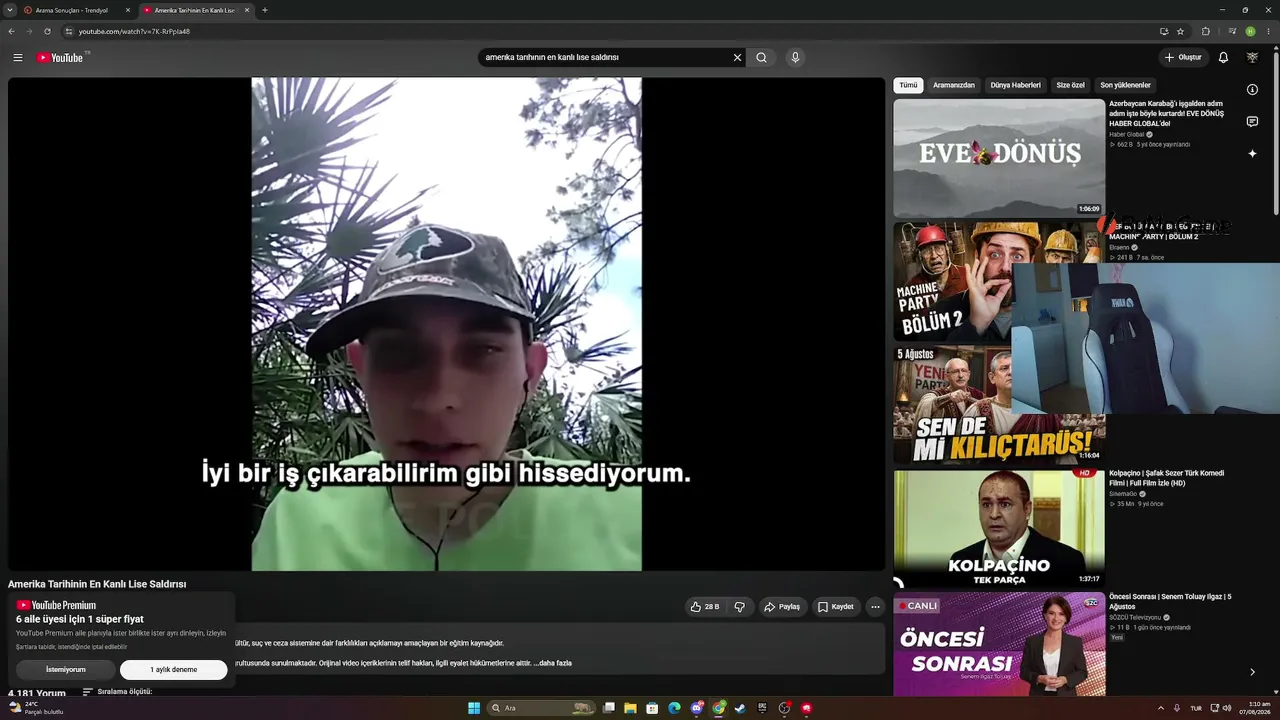The width and height of the screenshot is (1280, 720).
Task: Click the video player to pause
Action: [446, 324]
